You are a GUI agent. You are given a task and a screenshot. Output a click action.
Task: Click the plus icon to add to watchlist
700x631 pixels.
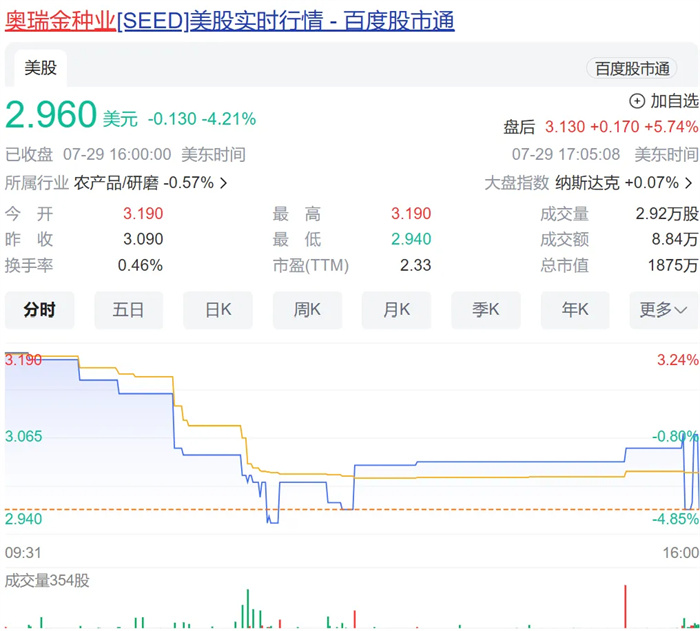[x=637, y=101]
